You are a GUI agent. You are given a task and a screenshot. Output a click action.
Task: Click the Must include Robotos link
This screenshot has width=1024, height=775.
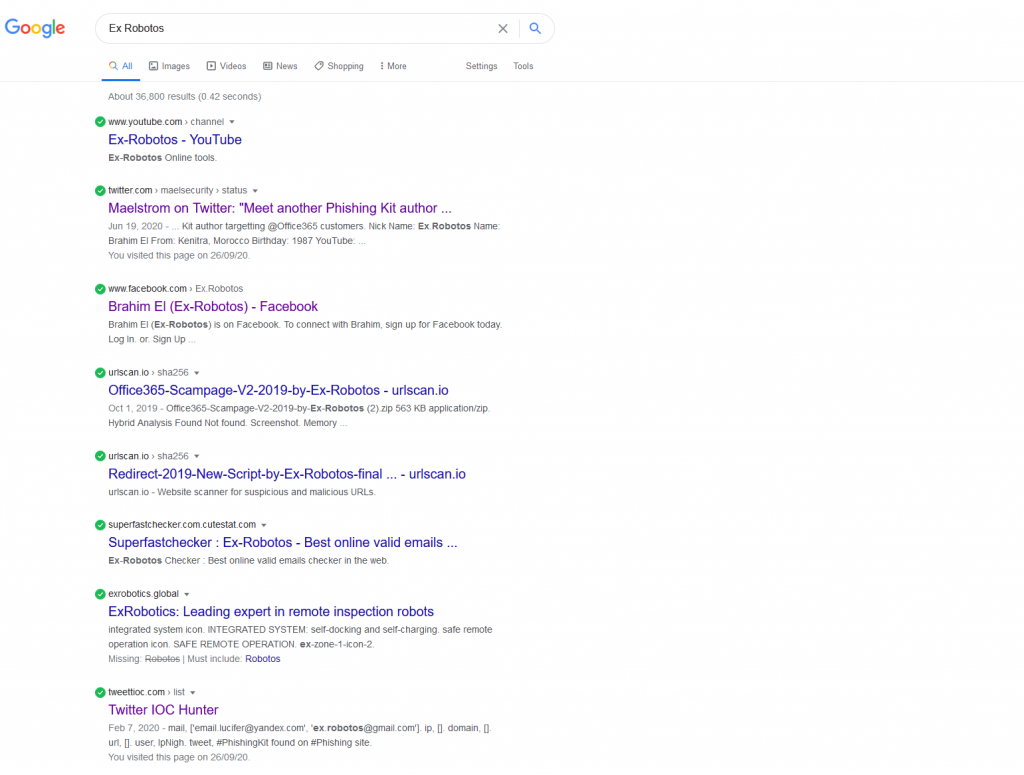(x=263, y=659)
